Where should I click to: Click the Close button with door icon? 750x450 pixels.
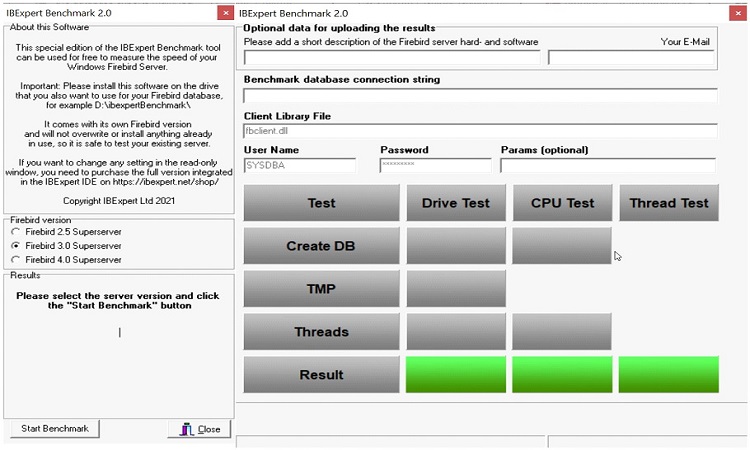200,429
